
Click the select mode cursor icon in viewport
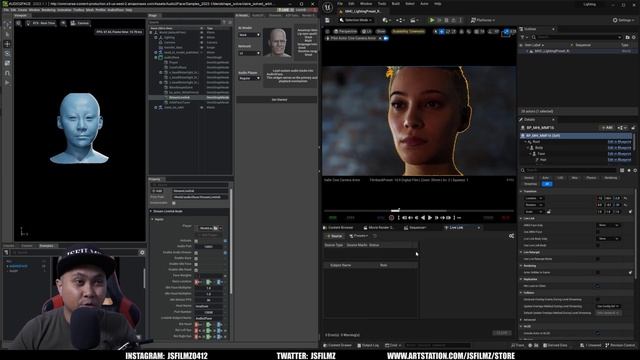point(436,31)
